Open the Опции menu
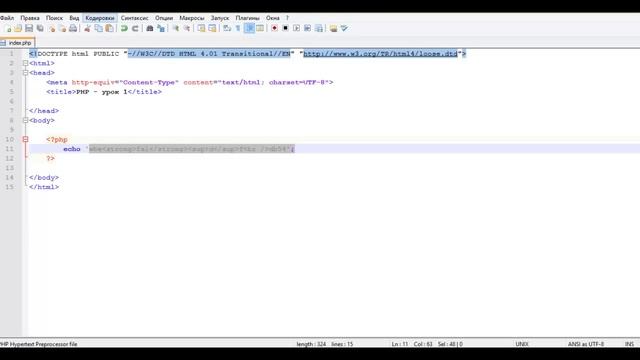This screenshot has height=360, width=640. 164,18
